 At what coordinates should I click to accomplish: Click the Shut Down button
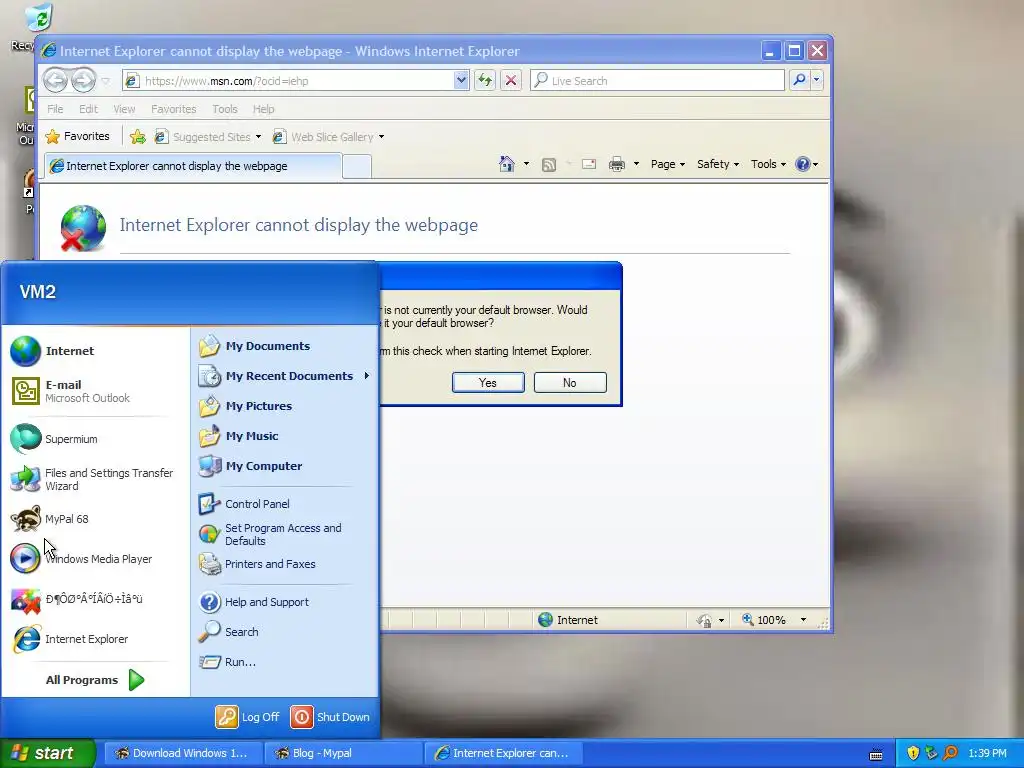click(x=330, y=717)
